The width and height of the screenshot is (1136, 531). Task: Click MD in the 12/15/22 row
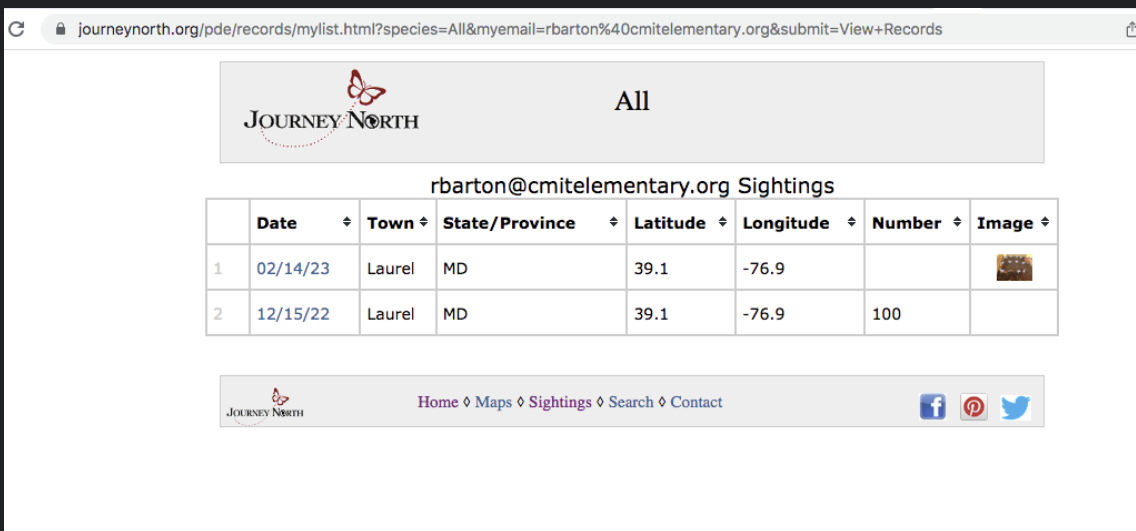(455, 314)
